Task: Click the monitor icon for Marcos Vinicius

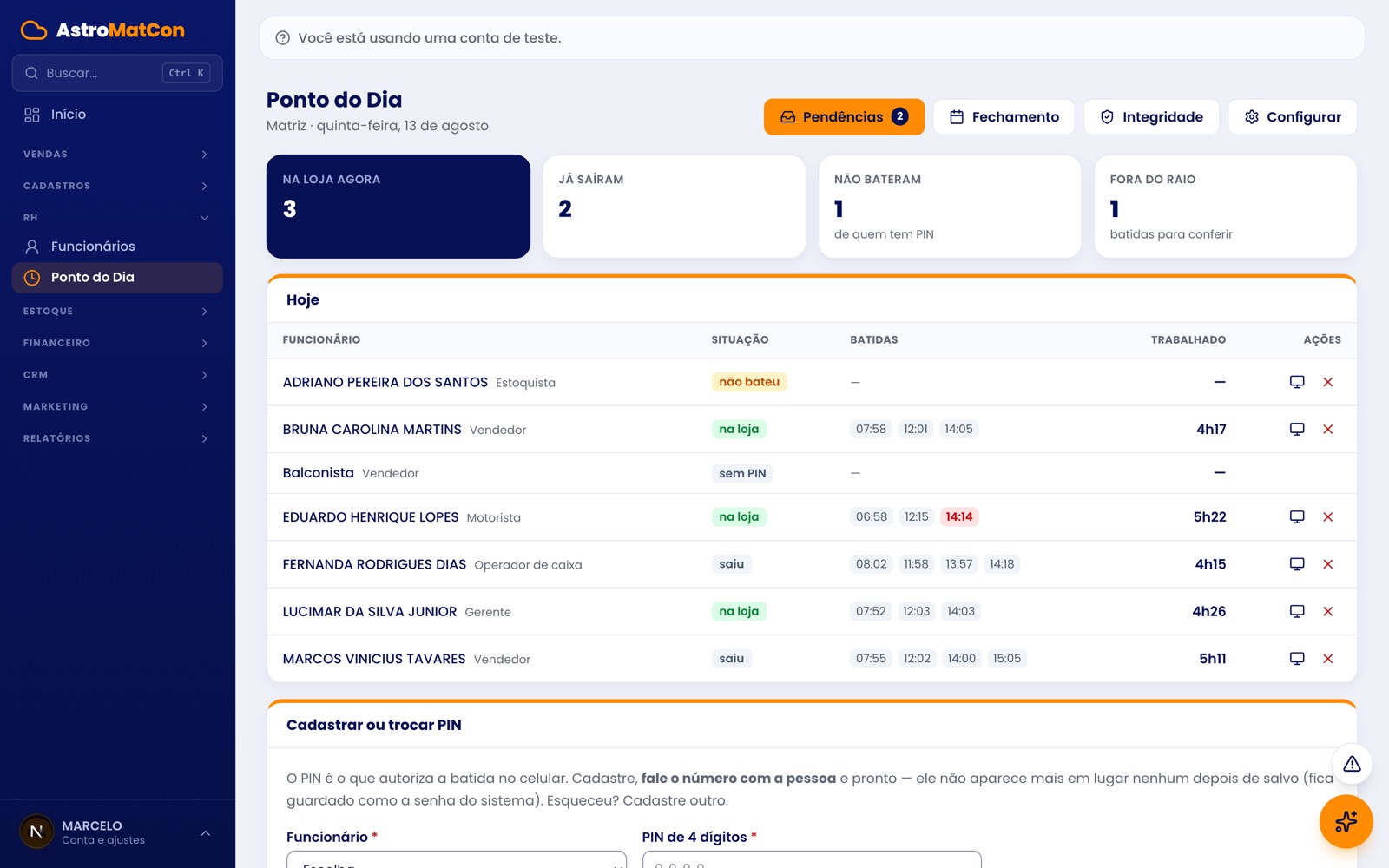Action: (x=1297, y=659)
